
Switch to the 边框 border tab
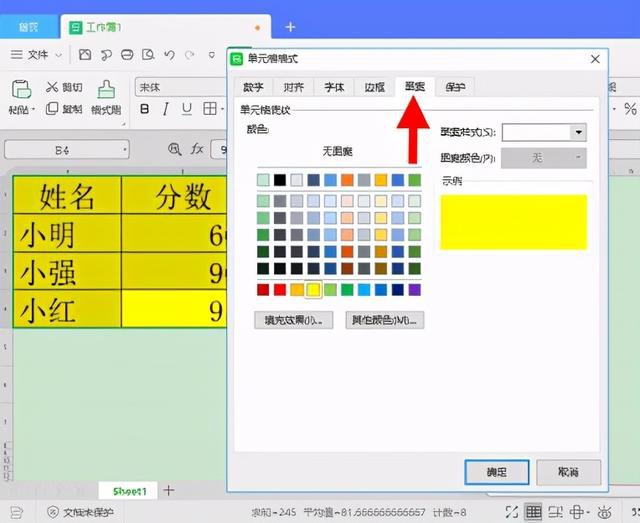click(375, 88)
